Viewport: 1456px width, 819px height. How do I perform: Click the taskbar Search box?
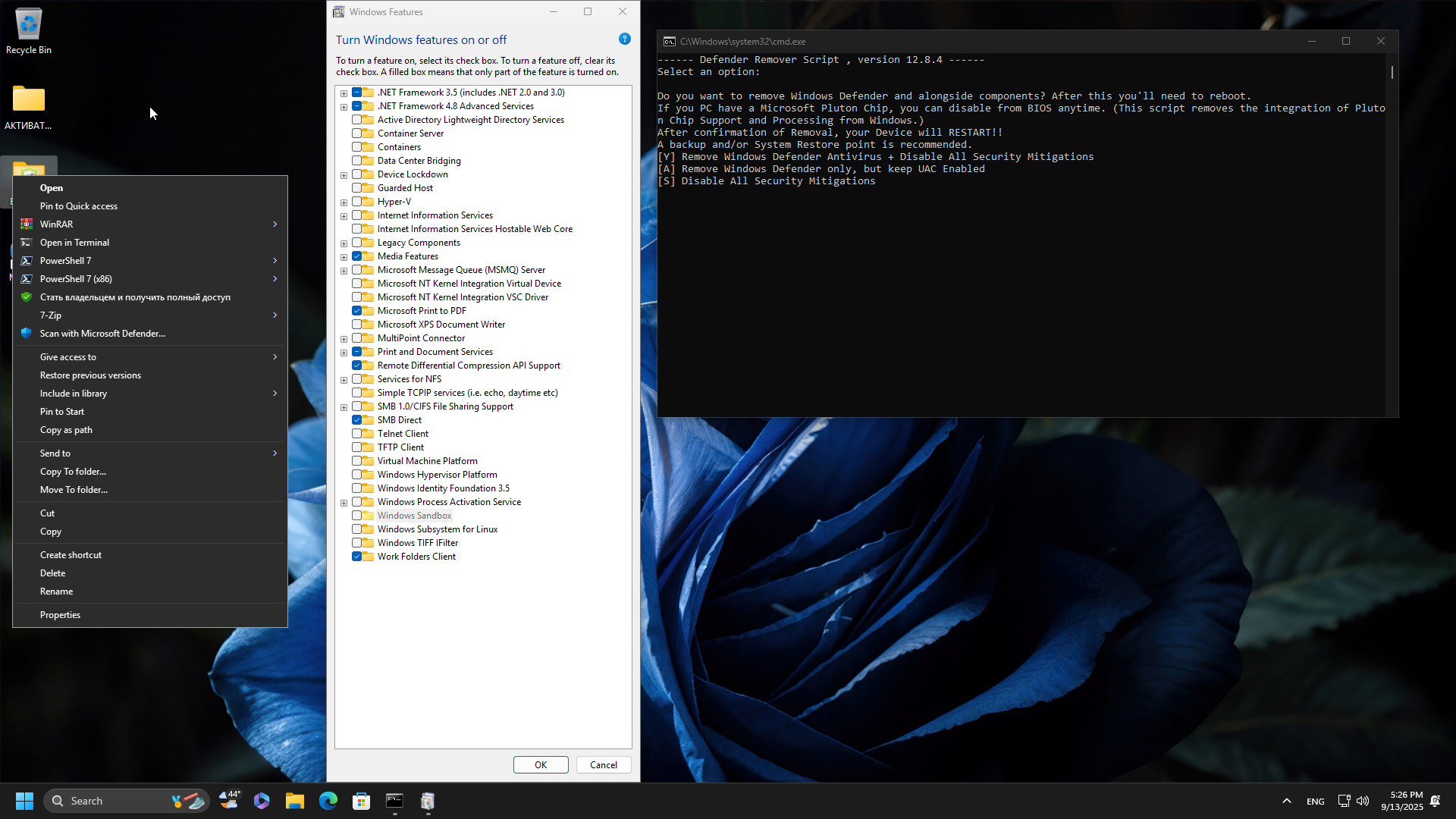point(126,801)
